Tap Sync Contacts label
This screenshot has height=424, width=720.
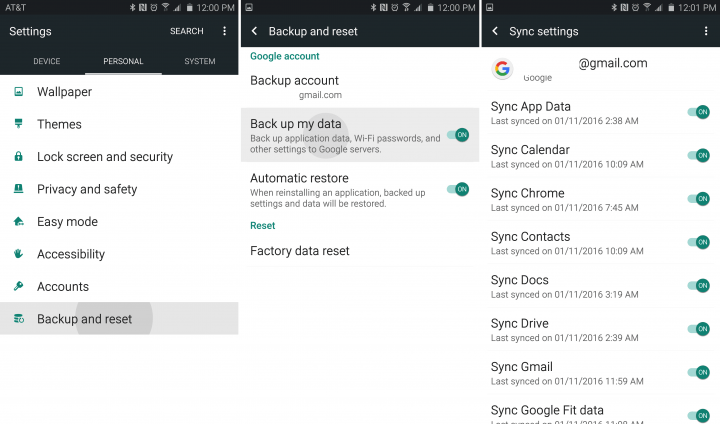pos(530,237)
